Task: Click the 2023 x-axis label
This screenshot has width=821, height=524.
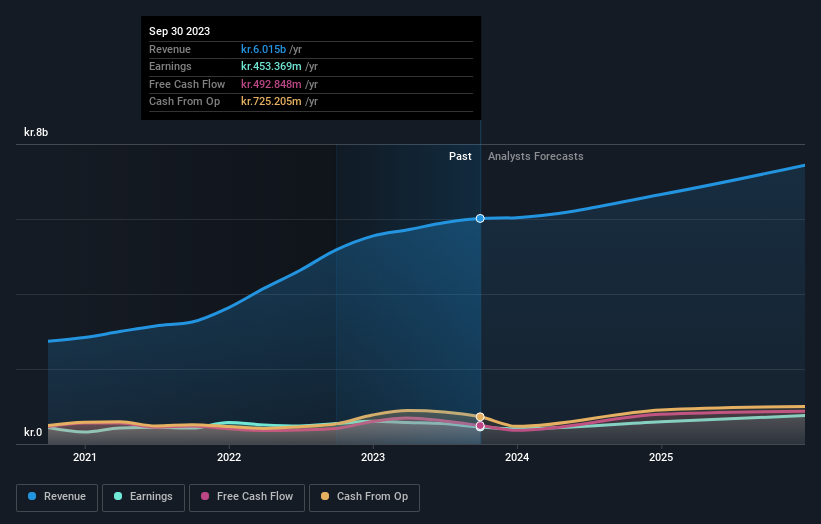Action: click(373, 457)
